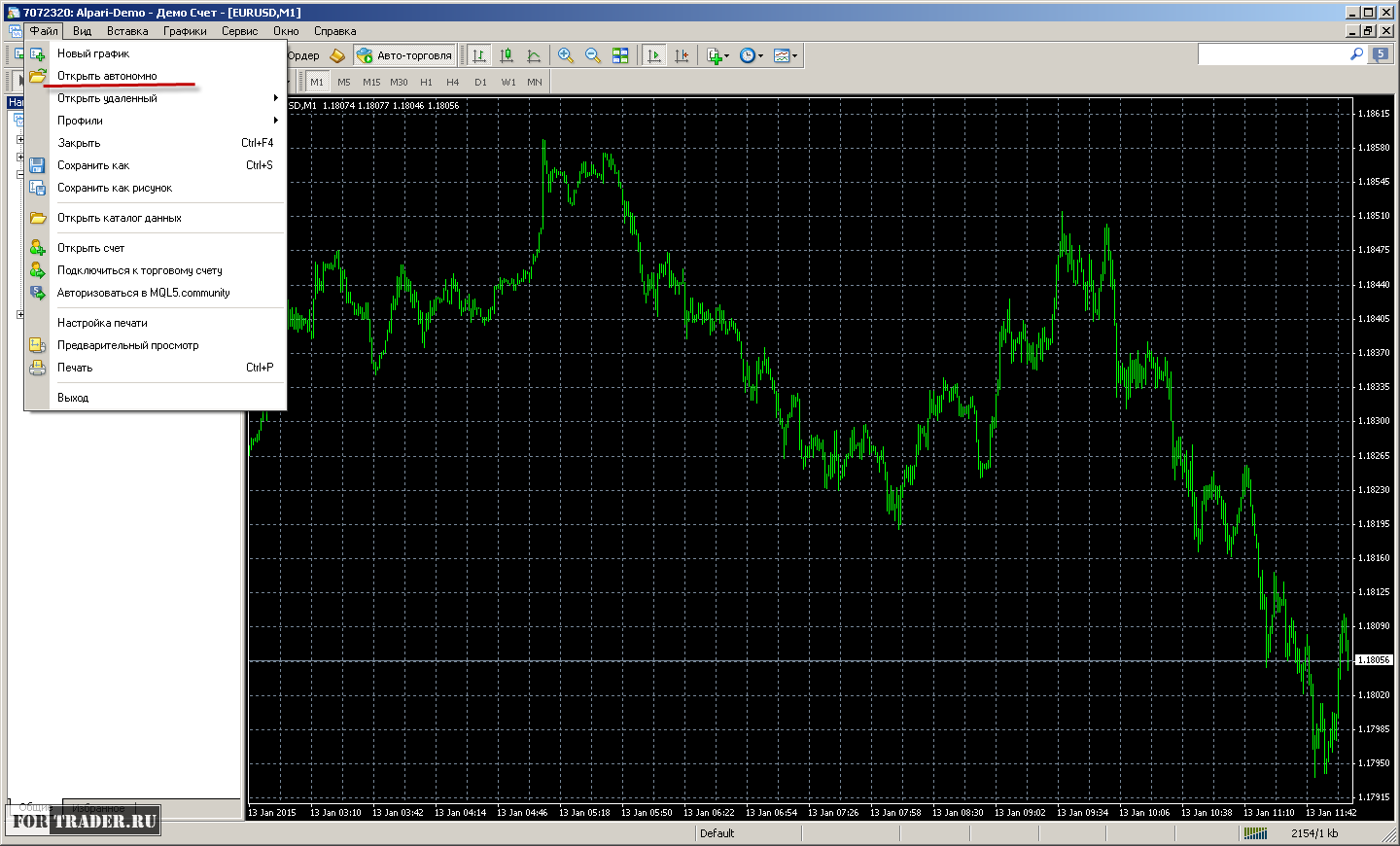Switch to the candlestick chart icon
This screenshot has width=1400, height=846.
(x=507, y=55)
